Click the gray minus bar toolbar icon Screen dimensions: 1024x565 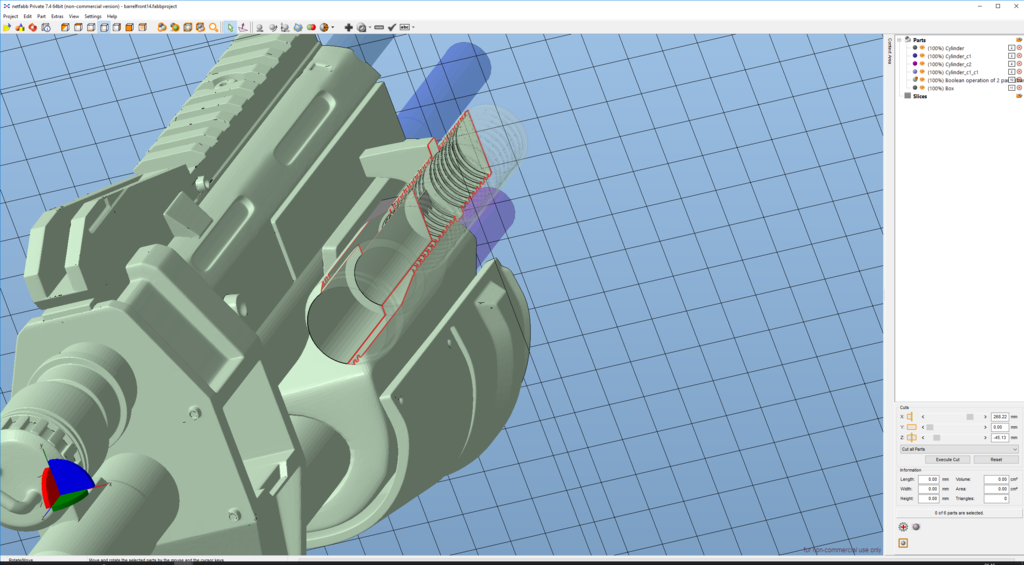tap(379, 27)
